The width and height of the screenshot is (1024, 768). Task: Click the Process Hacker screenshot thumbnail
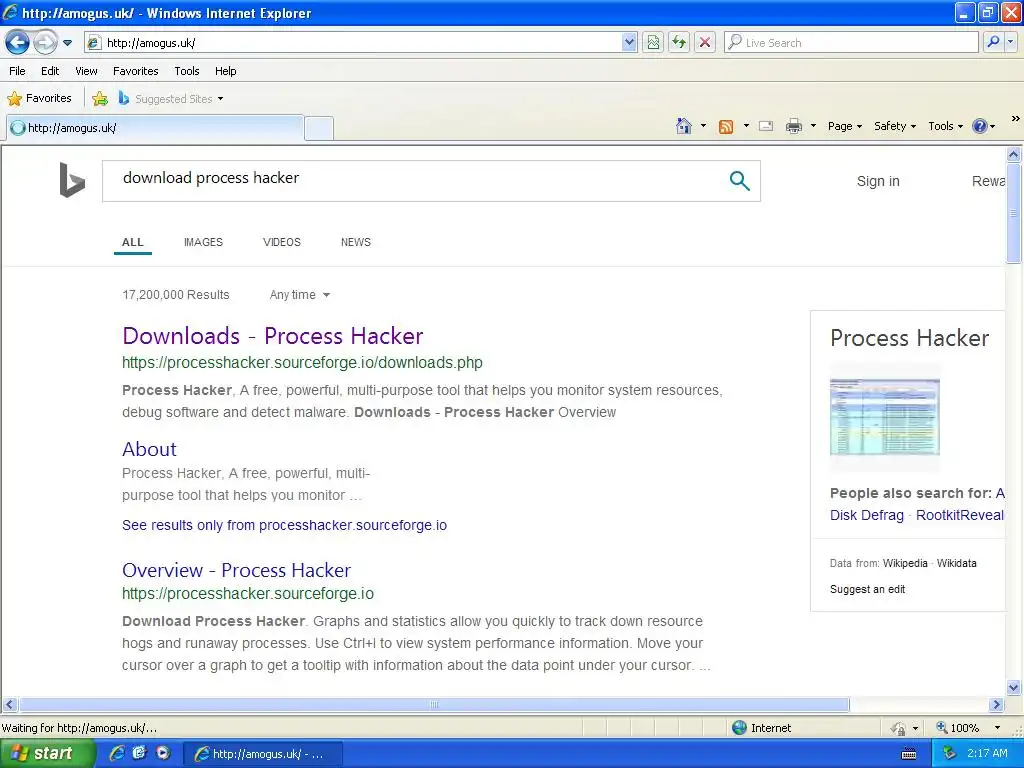pyautogui.click(x=884, y=417)
